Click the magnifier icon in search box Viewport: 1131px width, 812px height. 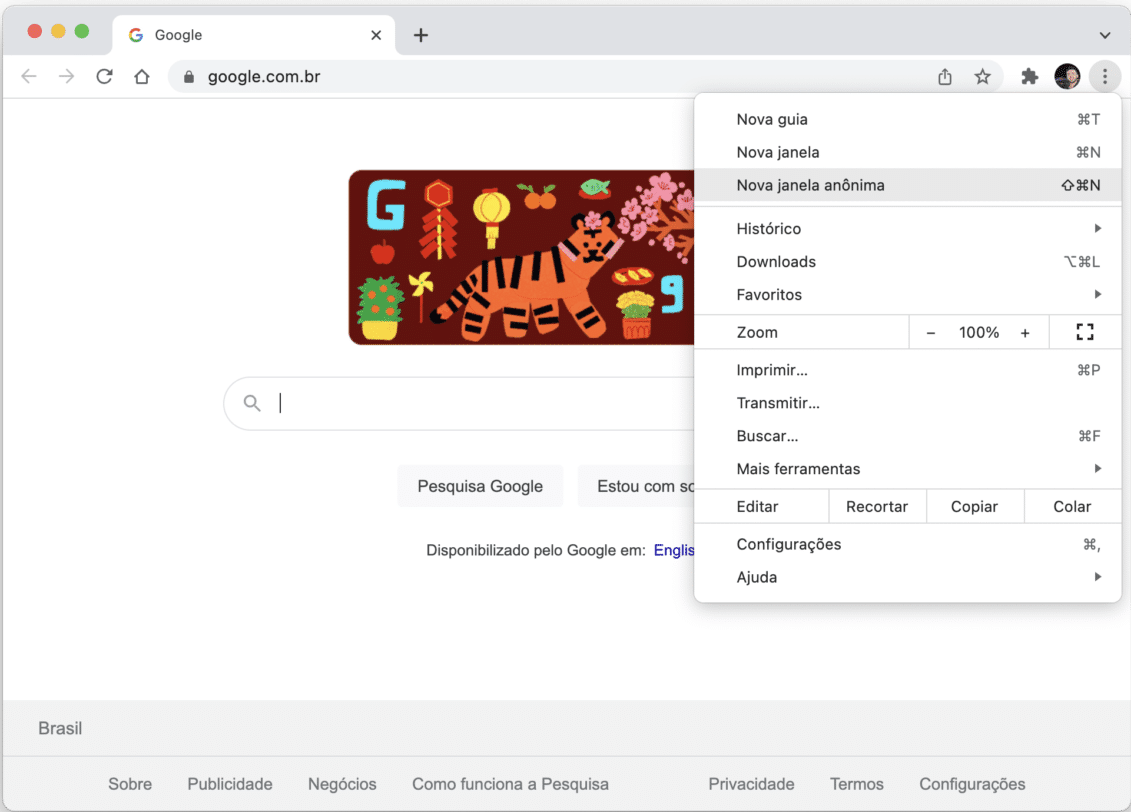(x=252, y=402)
